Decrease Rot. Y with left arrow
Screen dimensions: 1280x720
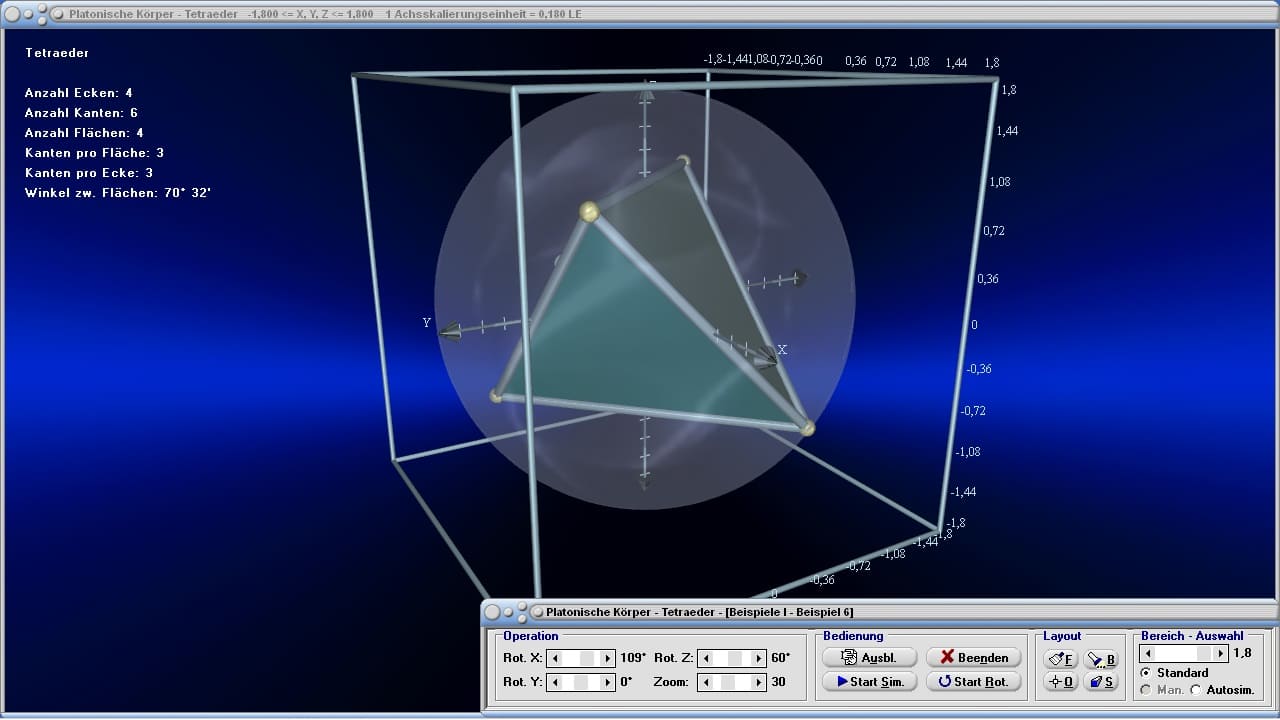pos(555,682)
